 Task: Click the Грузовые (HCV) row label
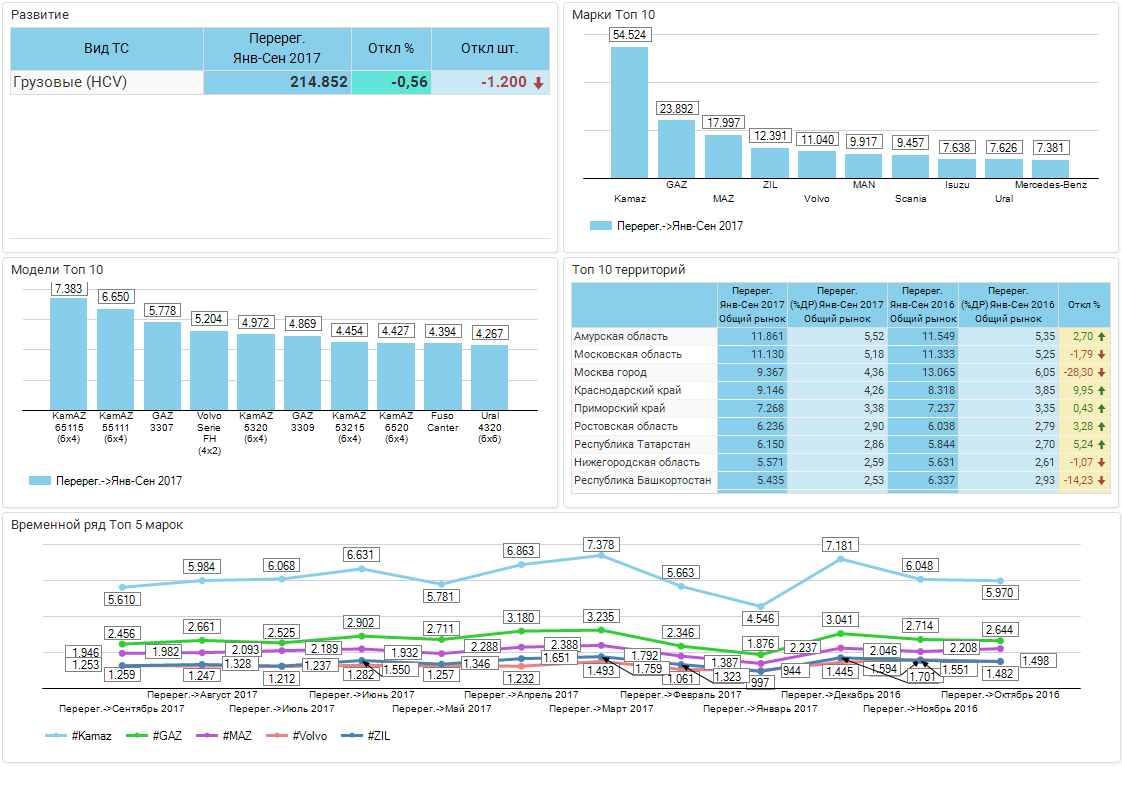pos(70,82)
